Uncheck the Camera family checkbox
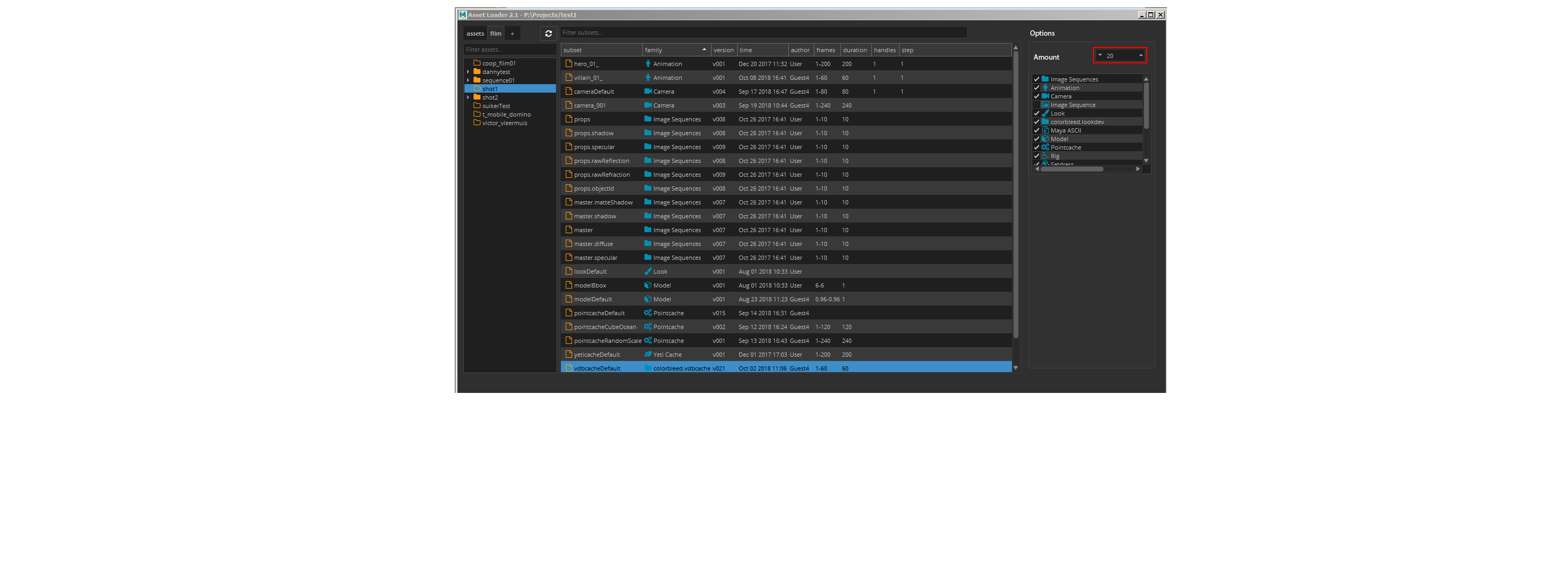Screen dimensions: 1568x575 (x=1036, y=96)
